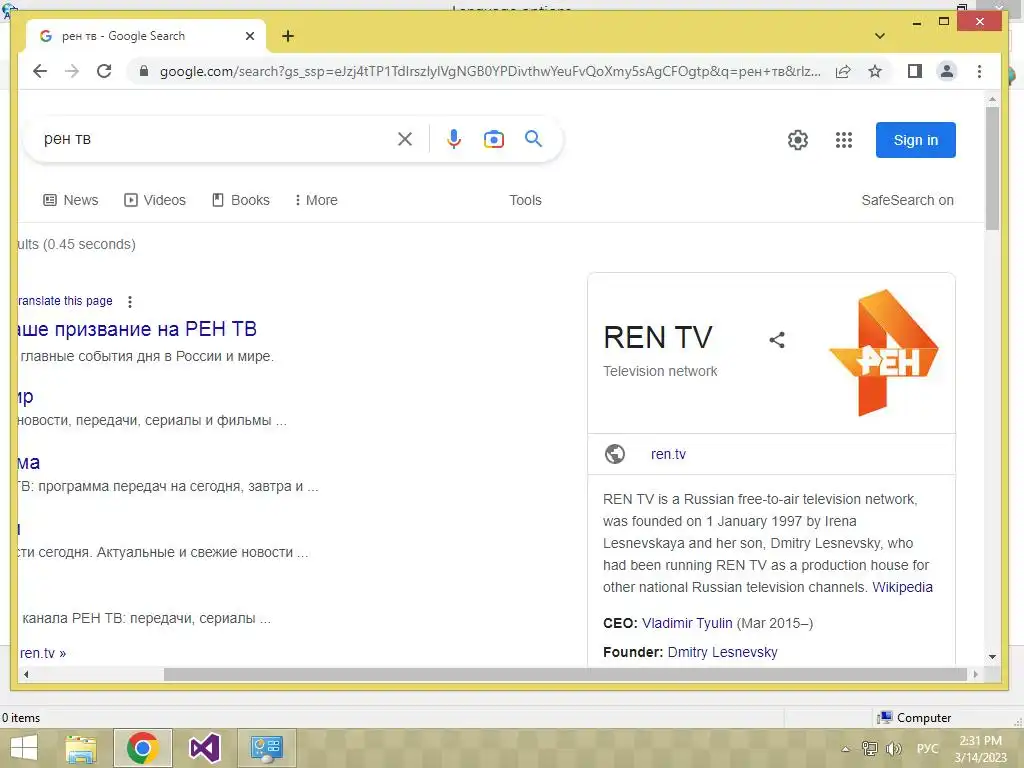Viewport: 1024px width, 768px height.
Task: Switch to the Books results tab
Action: click(x=240, y=200)
